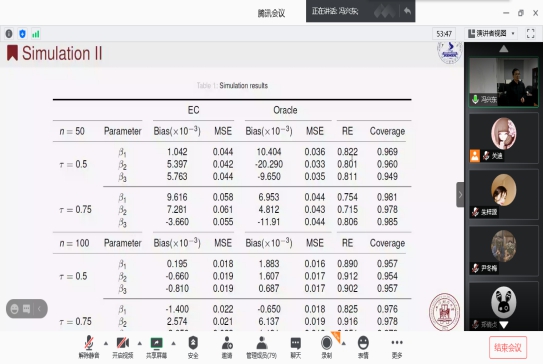Collapse the participant video sidebar
The height and width of the screenshot is (364, 543).
(460, 195)
